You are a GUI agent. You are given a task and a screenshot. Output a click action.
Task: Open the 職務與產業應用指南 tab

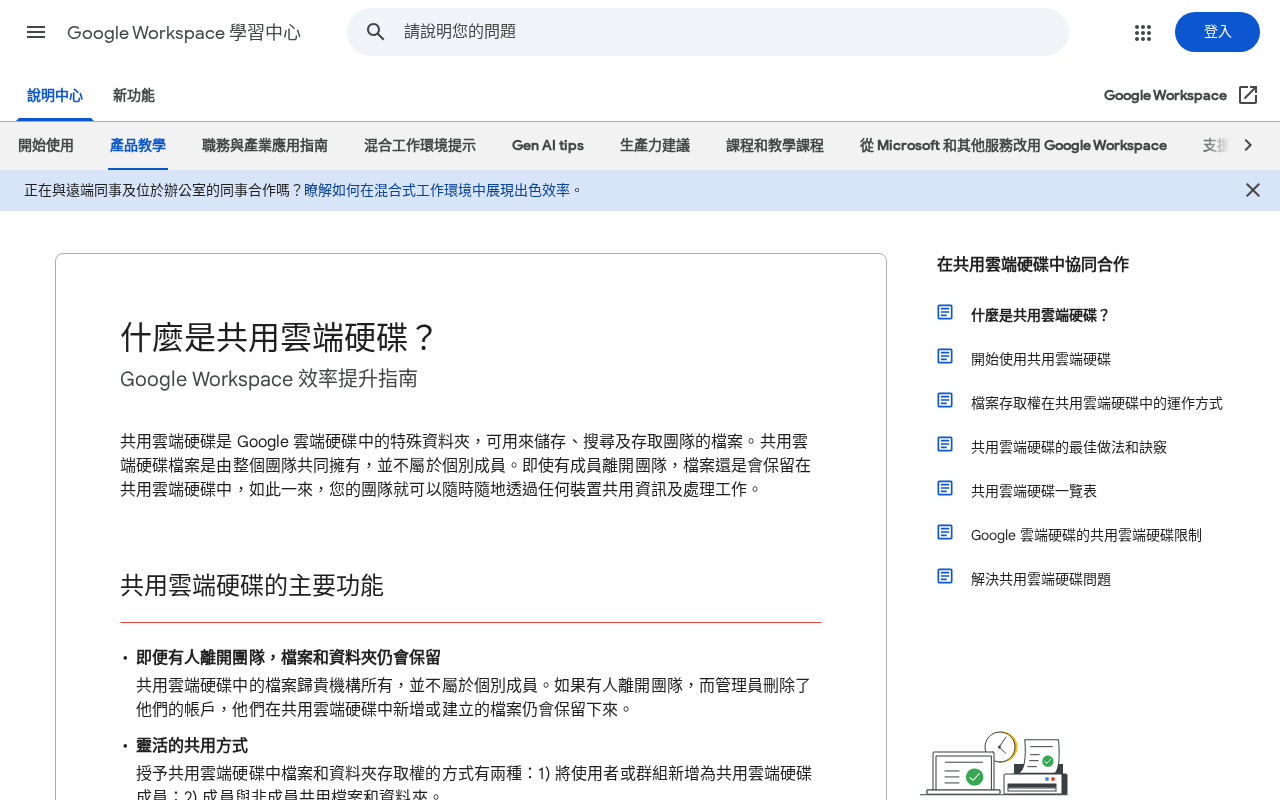[265, 146]
